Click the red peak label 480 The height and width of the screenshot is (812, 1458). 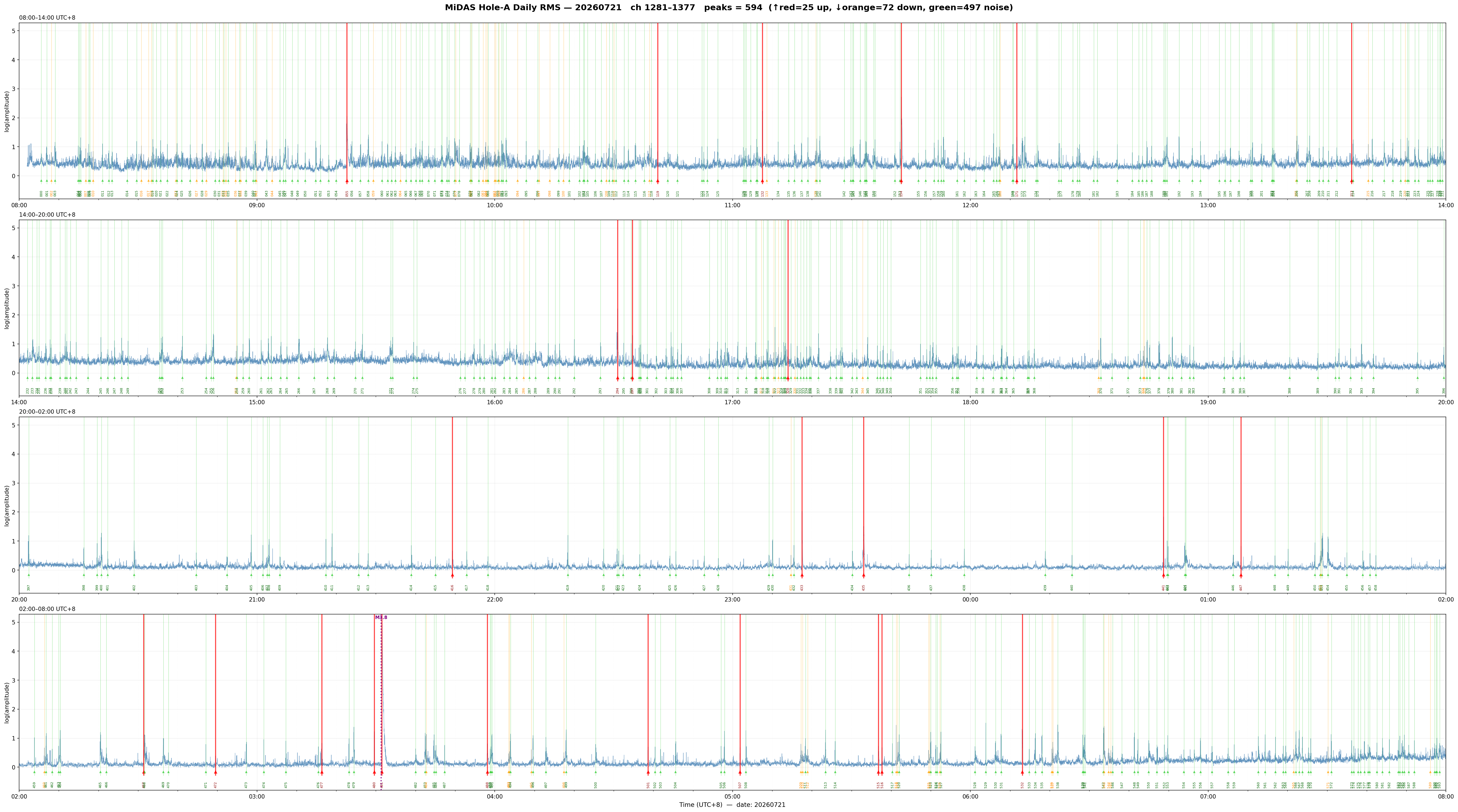click(374, 785)
